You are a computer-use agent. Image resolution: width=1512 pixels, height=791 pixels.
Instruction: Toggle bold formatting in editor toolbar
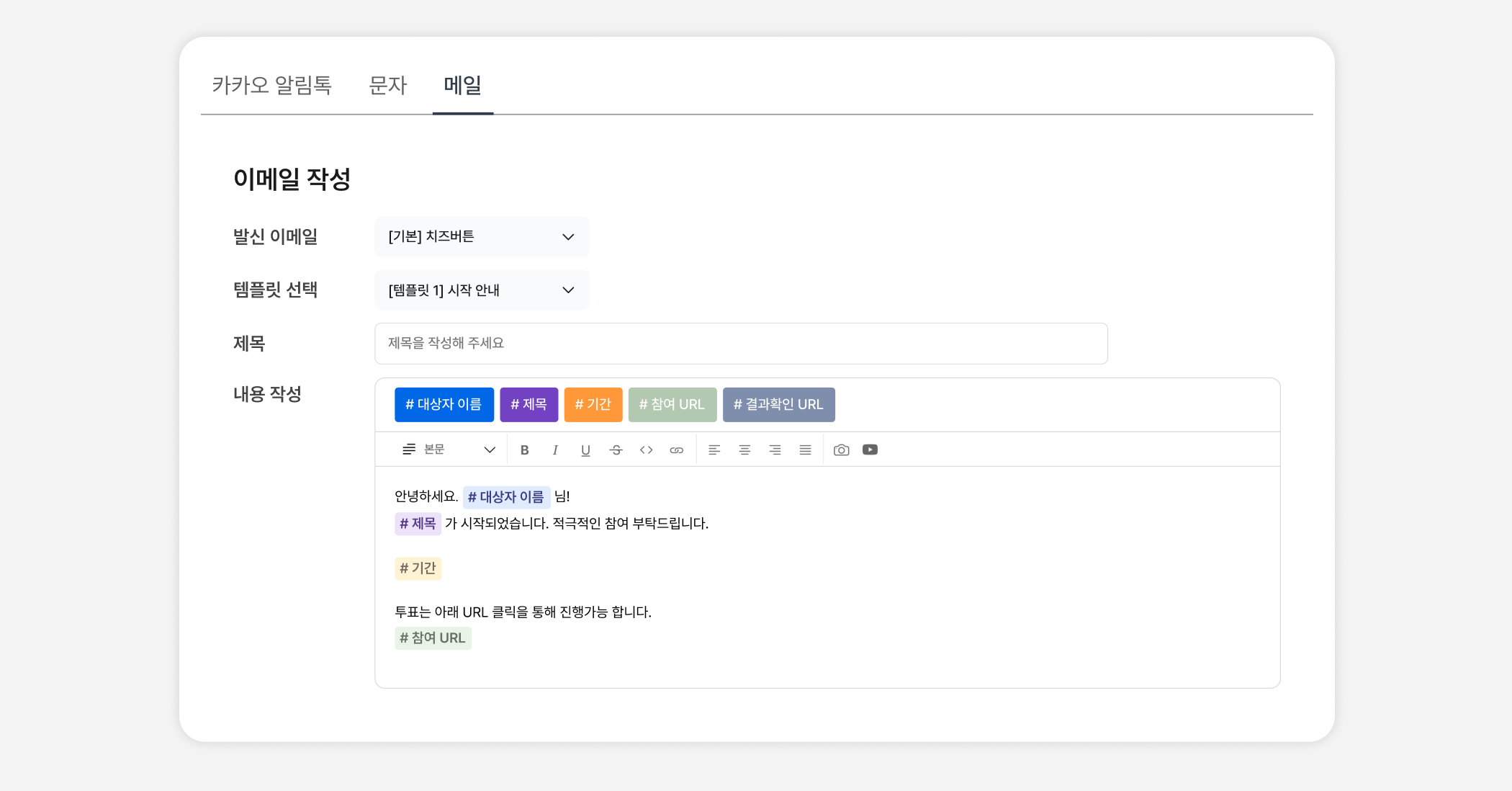(x=525, y=450)
